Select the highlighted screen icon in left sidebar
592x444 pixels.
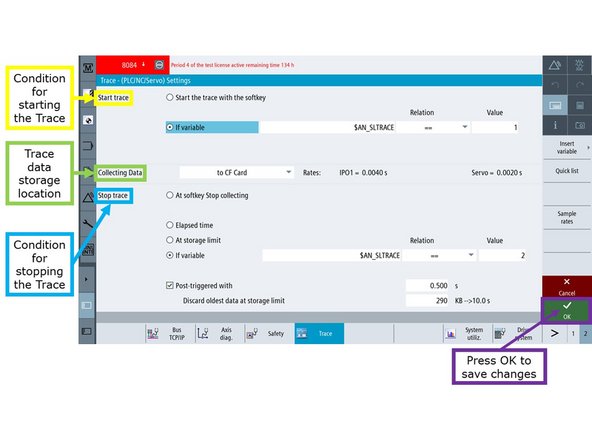coord(87,305)
